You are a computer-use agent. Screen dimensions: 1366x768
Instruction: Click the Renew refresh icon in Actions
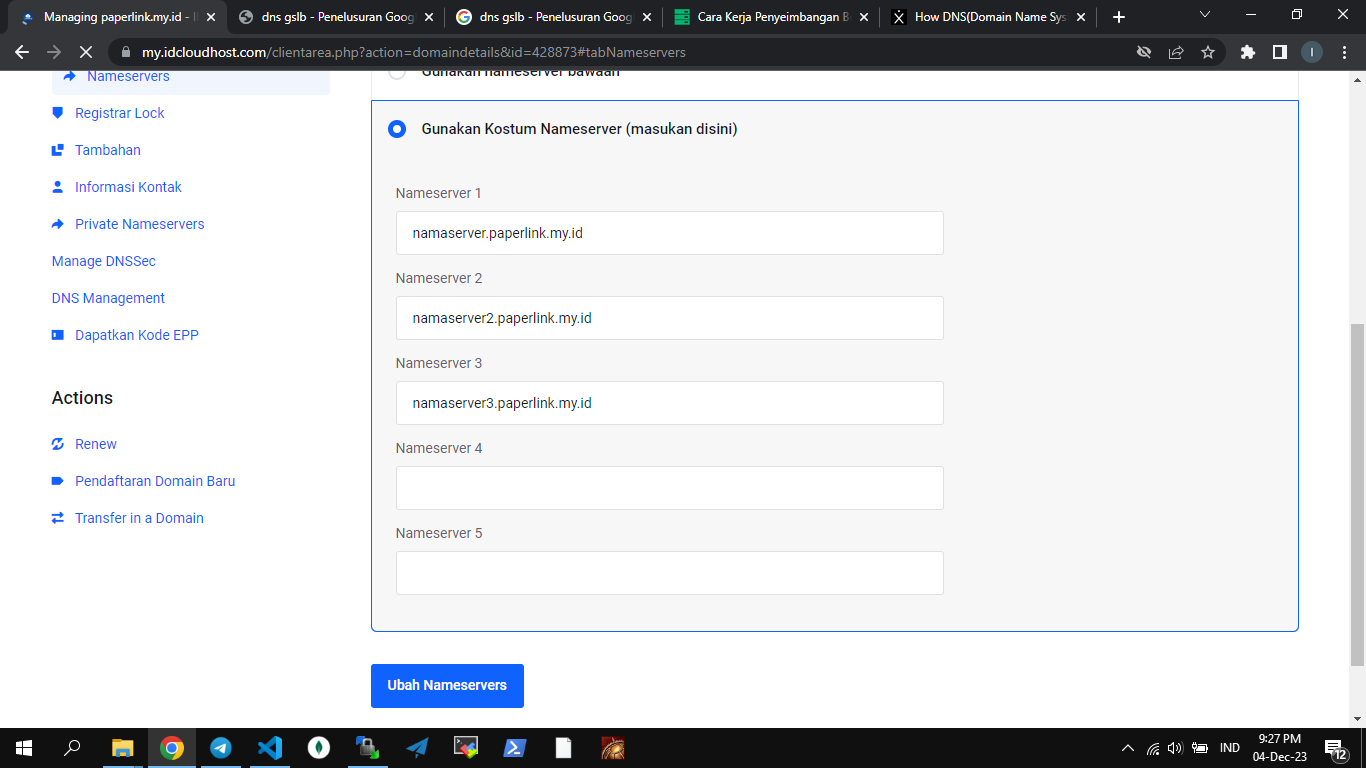point(57,444)
